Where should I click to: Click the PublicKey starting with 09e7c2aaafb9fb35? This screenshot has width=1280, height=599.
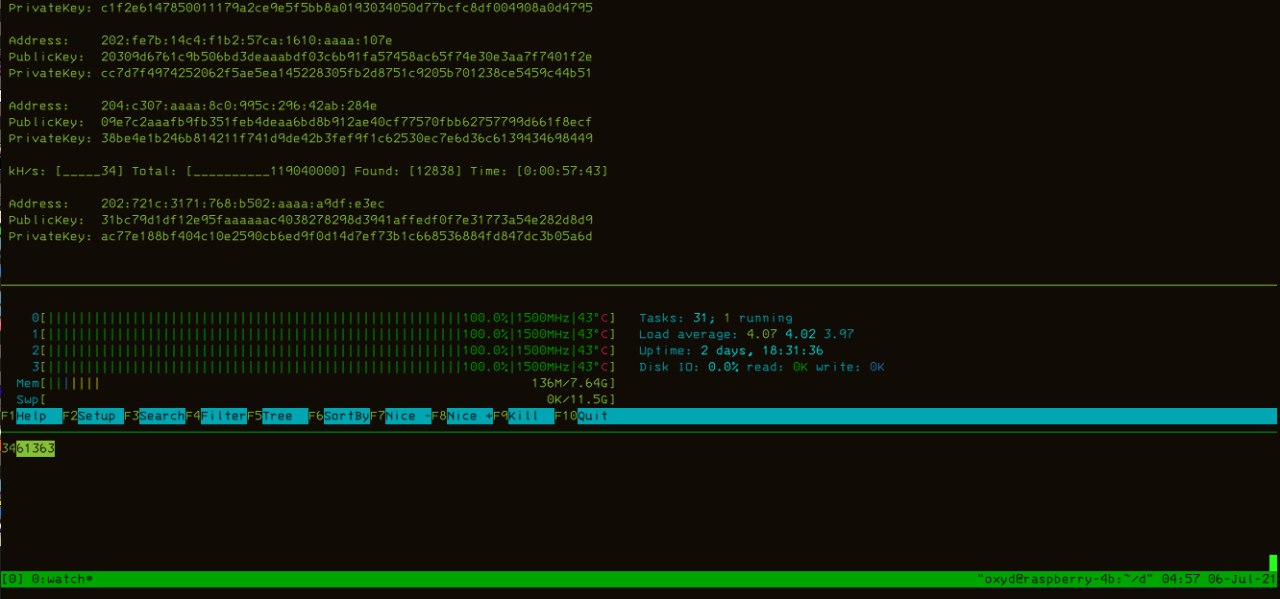coord(347,122)
